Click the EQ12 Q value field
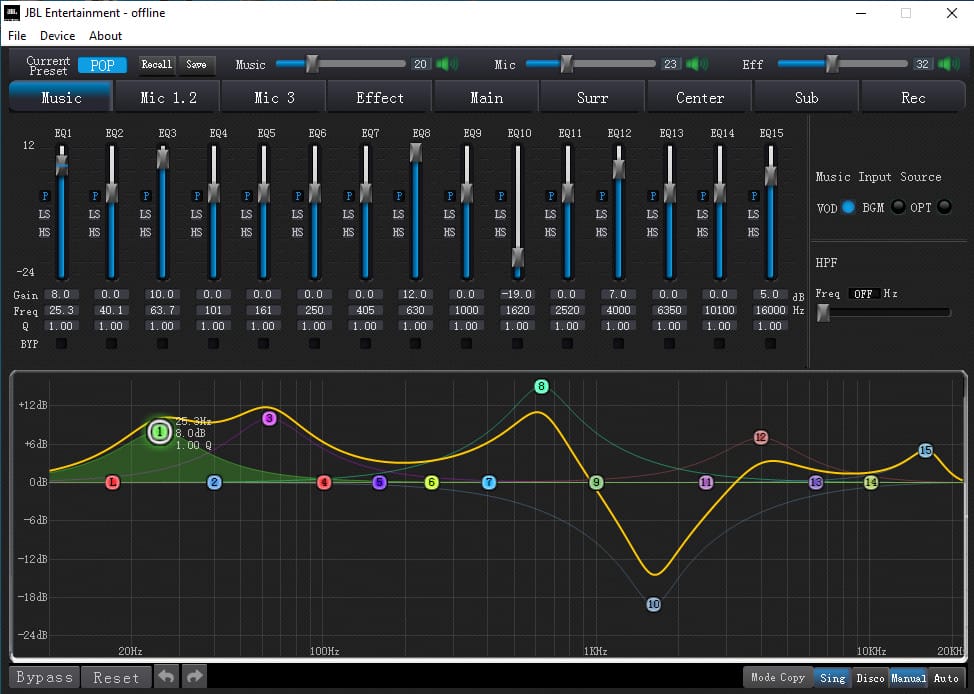 617,326
